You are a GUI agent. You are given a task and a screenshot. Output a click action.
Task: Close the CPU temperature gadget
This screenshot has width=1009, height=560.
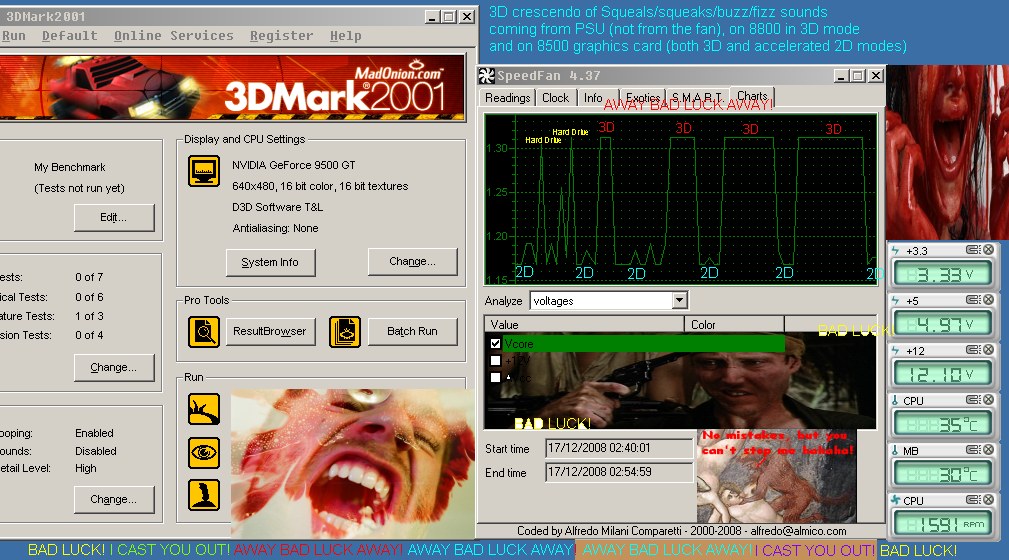[988, 400]
